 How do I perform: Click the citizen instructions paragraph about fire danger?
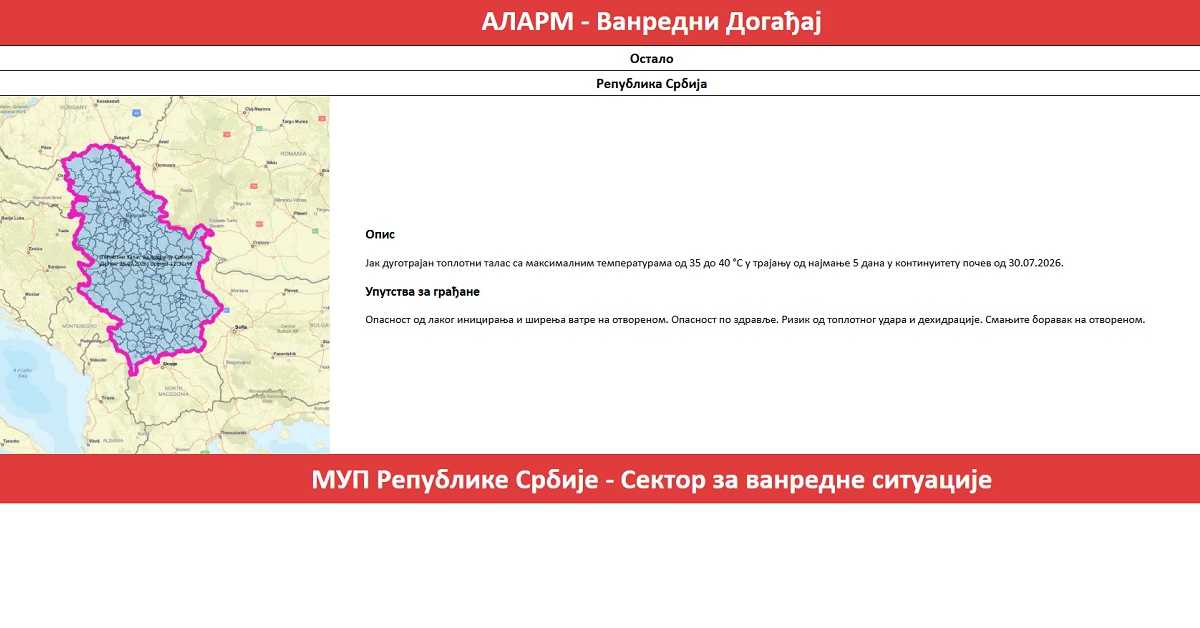click(755, 320)
